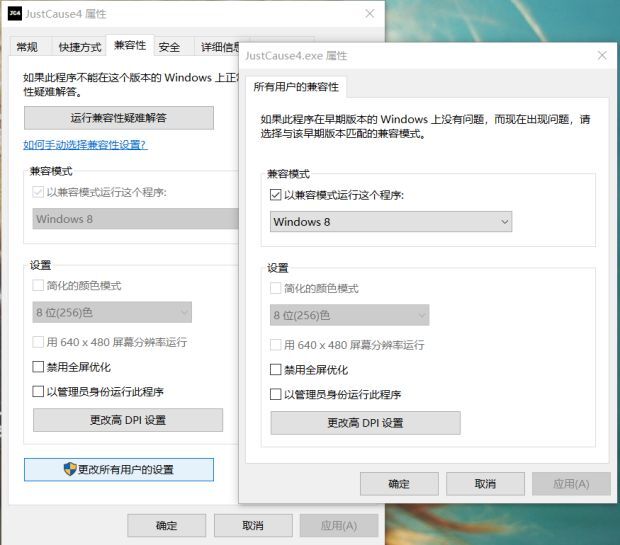The width and height of the screenshot is (620, 545).
Task: Enable 以管理员身份运行此程序 in back properties window
Action: point(38,392)
